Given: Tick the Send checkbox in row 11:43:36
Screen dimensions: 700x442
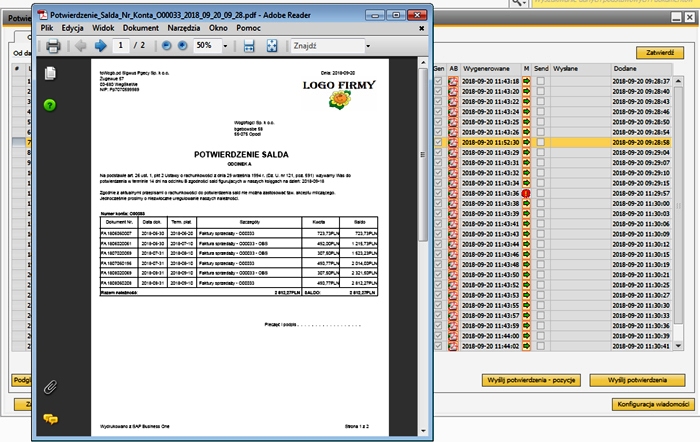Looking at the screenshot, I should click(541, 193).
